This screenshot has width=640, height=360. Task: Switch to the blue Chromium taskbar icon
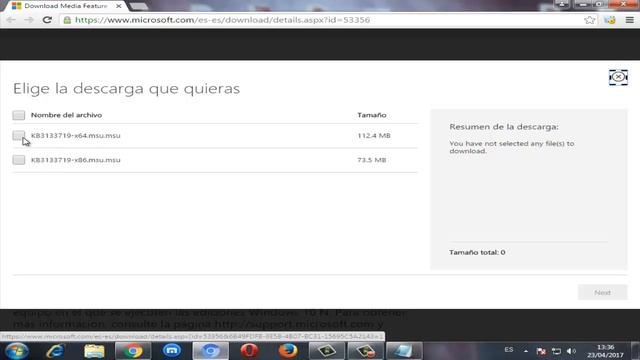(210, 351)
